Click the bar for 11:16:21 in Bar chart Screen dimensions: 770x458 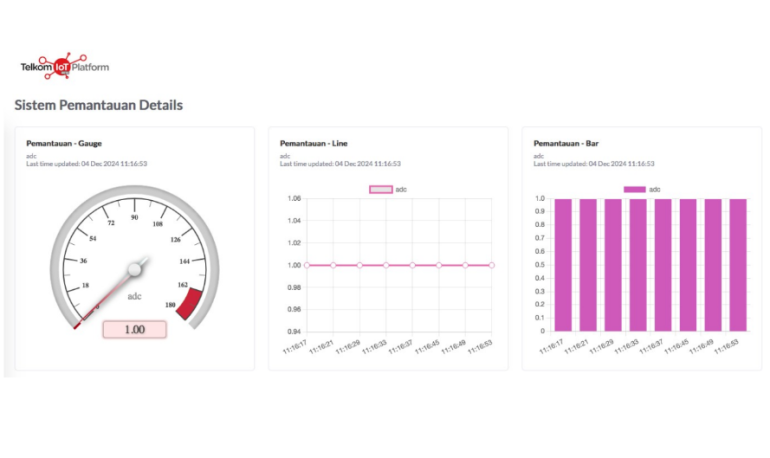click(588, 265)
